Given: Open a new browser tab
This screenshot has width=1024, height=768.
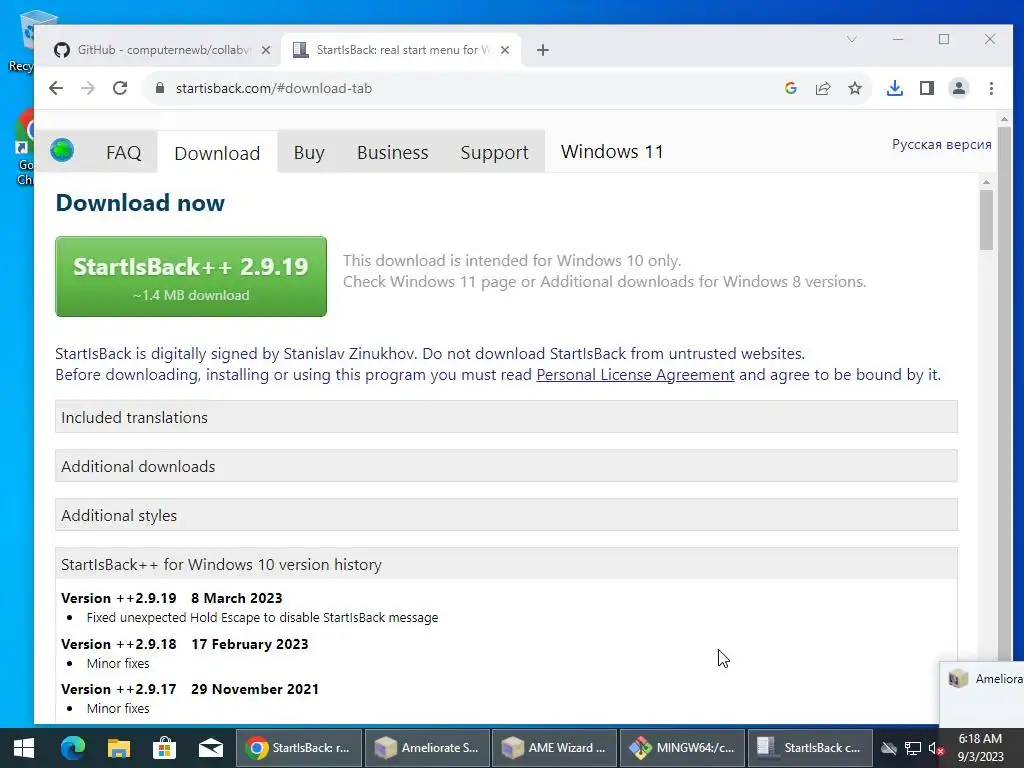Looking at the screenshot, I should pos(543,50).
